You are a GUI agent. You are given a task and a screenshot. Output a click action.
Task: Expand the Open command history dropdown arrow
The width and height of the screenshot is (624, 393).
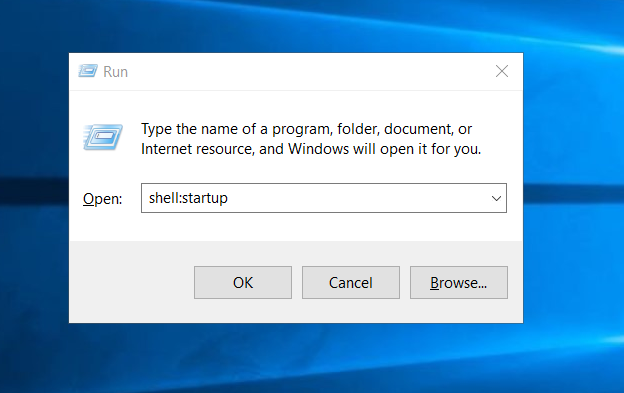click(496, 198)
